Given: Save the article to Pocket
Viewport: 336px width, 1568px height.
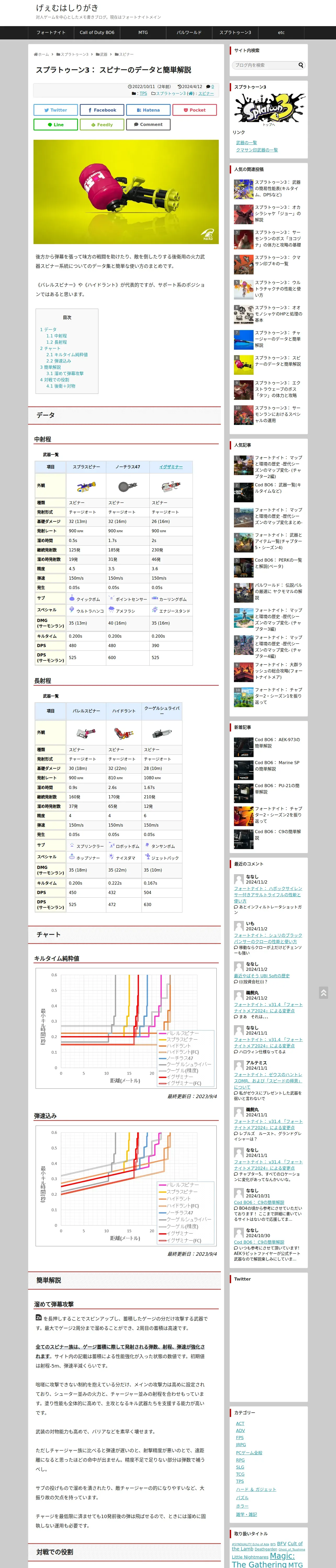Looking at the screenshot, I should [x=194, y=110].
